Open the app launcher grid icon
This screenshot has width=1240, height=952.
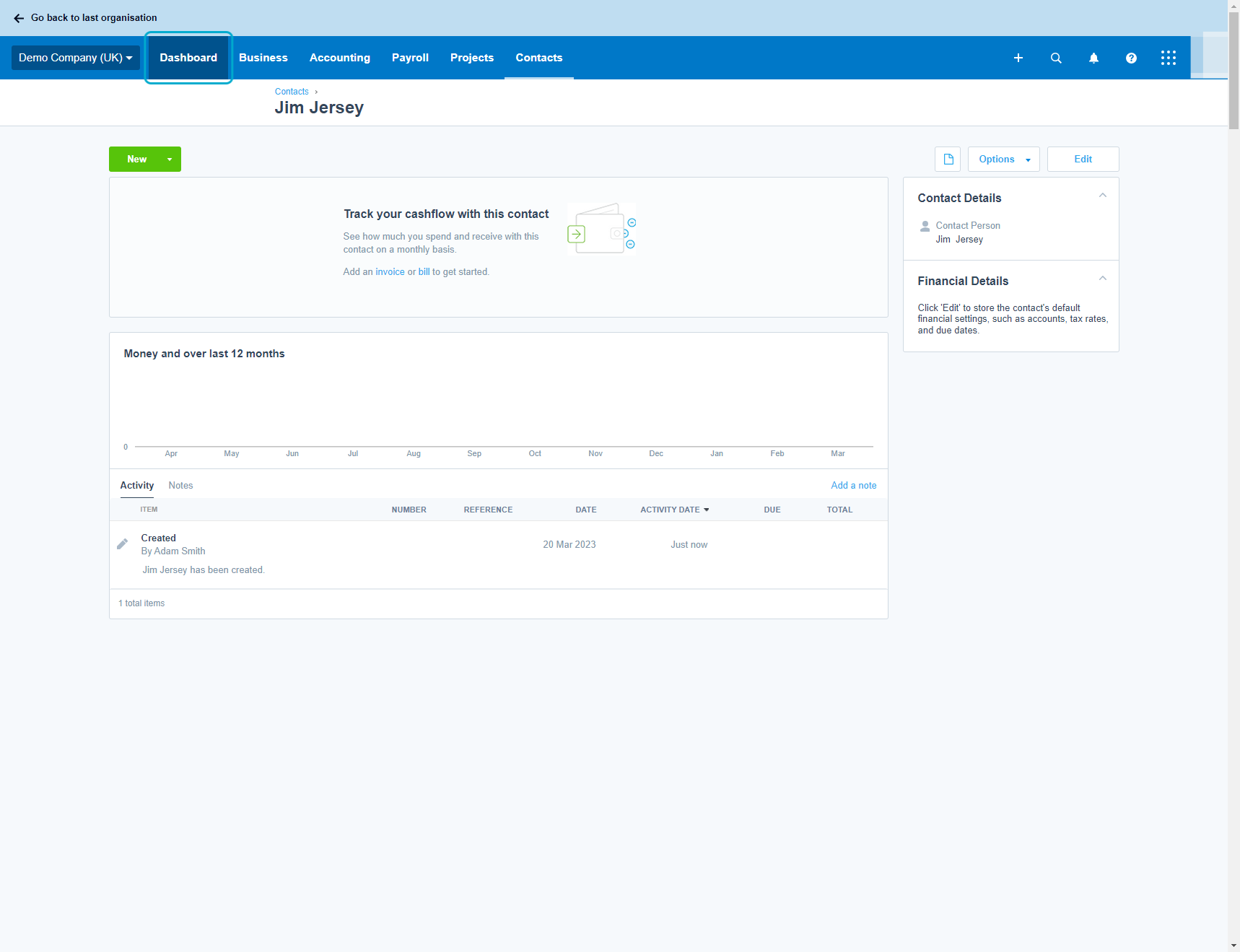pyautogui.click(x=1169, y=58)
